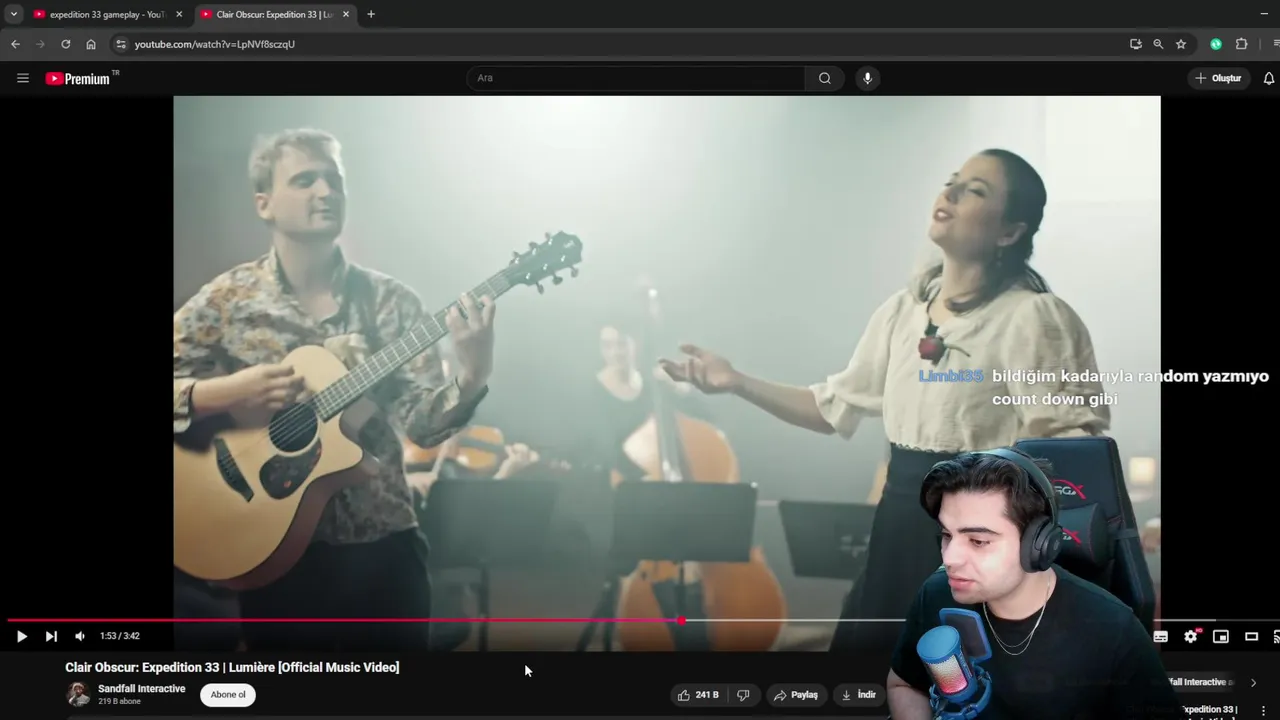The width and height of the screenshot is (1280, 720).
Task: Dislike the video thumbs-down
Action: click(x=743, y=695)
